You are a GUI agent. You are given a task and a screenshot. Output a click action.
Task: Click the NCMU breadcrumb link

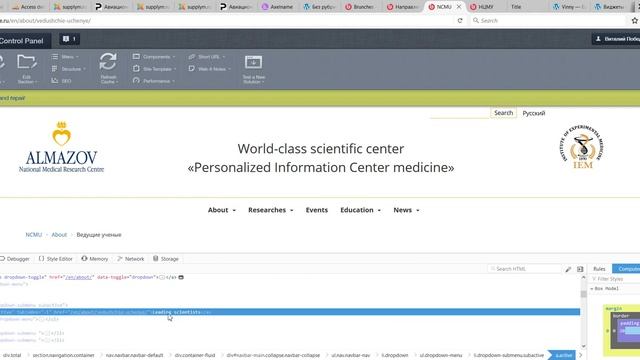pyautogui.click(x=33, y=235)
